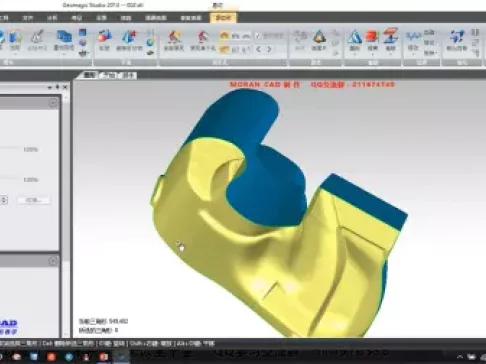Collapse the lower left panel section with round button

point(53,261)
